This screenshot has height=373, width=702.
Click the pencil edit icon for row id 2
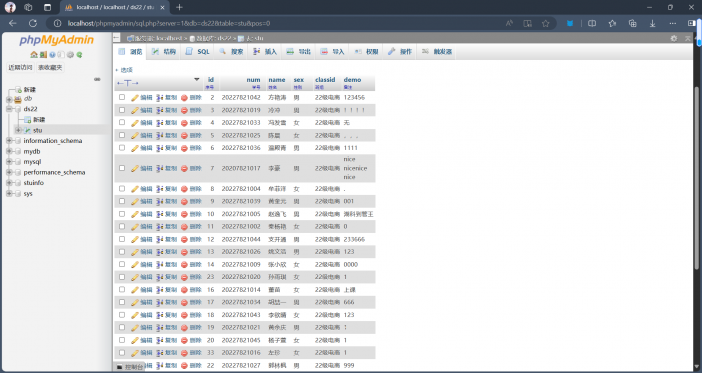[134, 98]
